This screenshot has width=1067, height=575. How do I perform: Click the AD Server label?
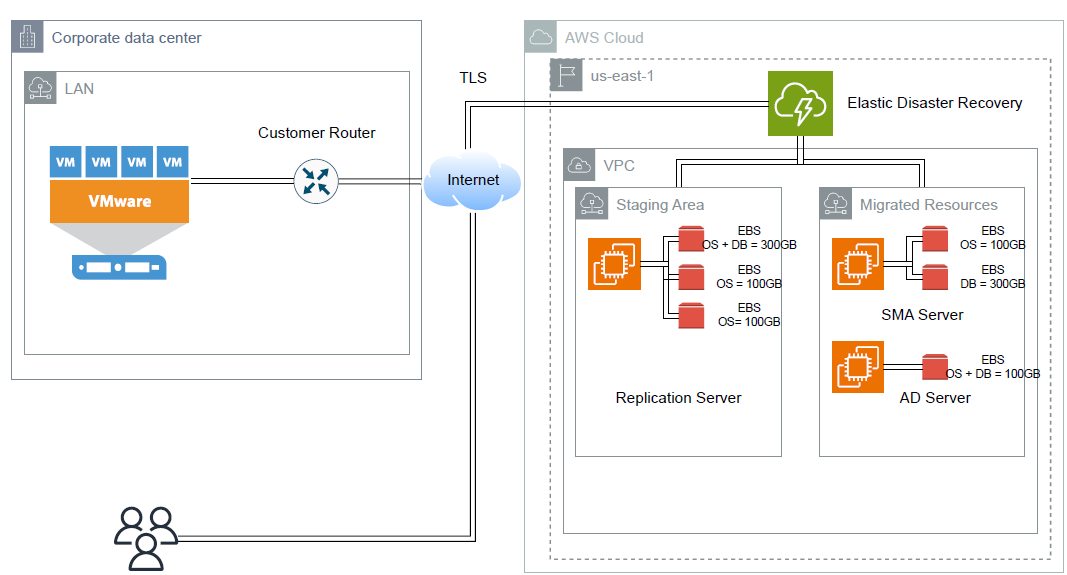point(934,397)
